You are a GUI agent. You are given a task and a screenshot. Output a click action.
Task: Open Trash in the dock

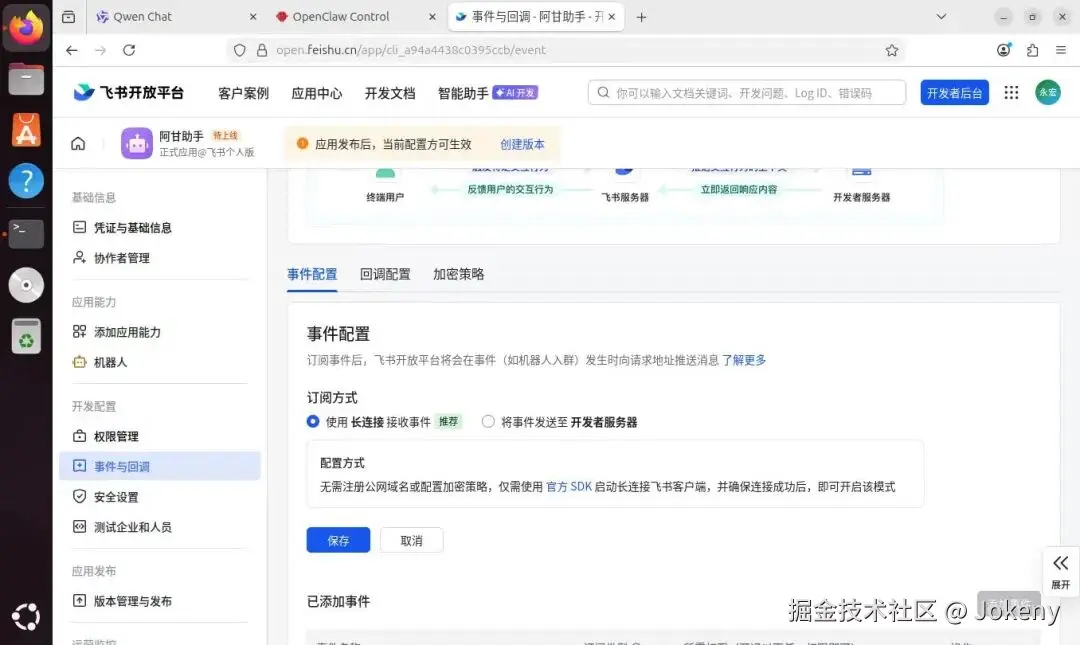pyautogui.click(x=26, y=337)
